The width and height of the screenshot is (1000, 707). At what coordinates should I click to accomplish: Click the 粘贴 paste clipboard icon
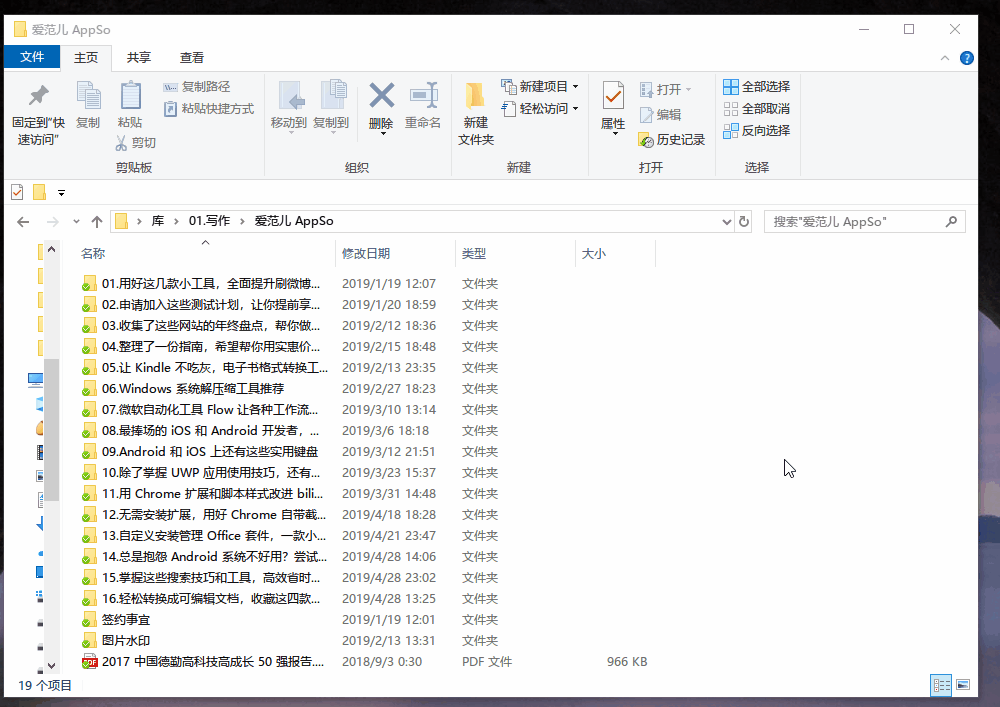click(130, 96)
